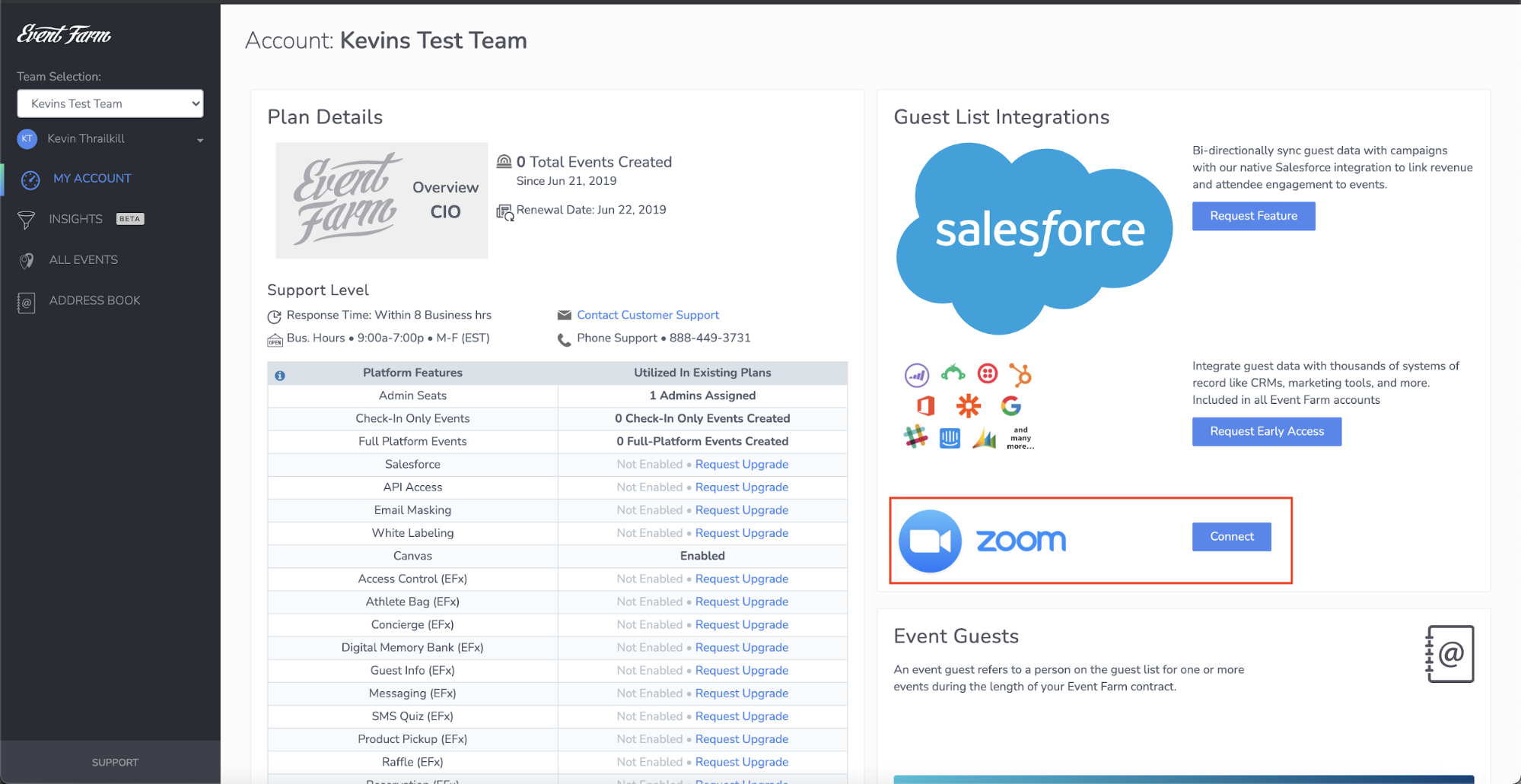1521x784 pixels.
Task: Click the All Events map pin icon
Action: 27,261
